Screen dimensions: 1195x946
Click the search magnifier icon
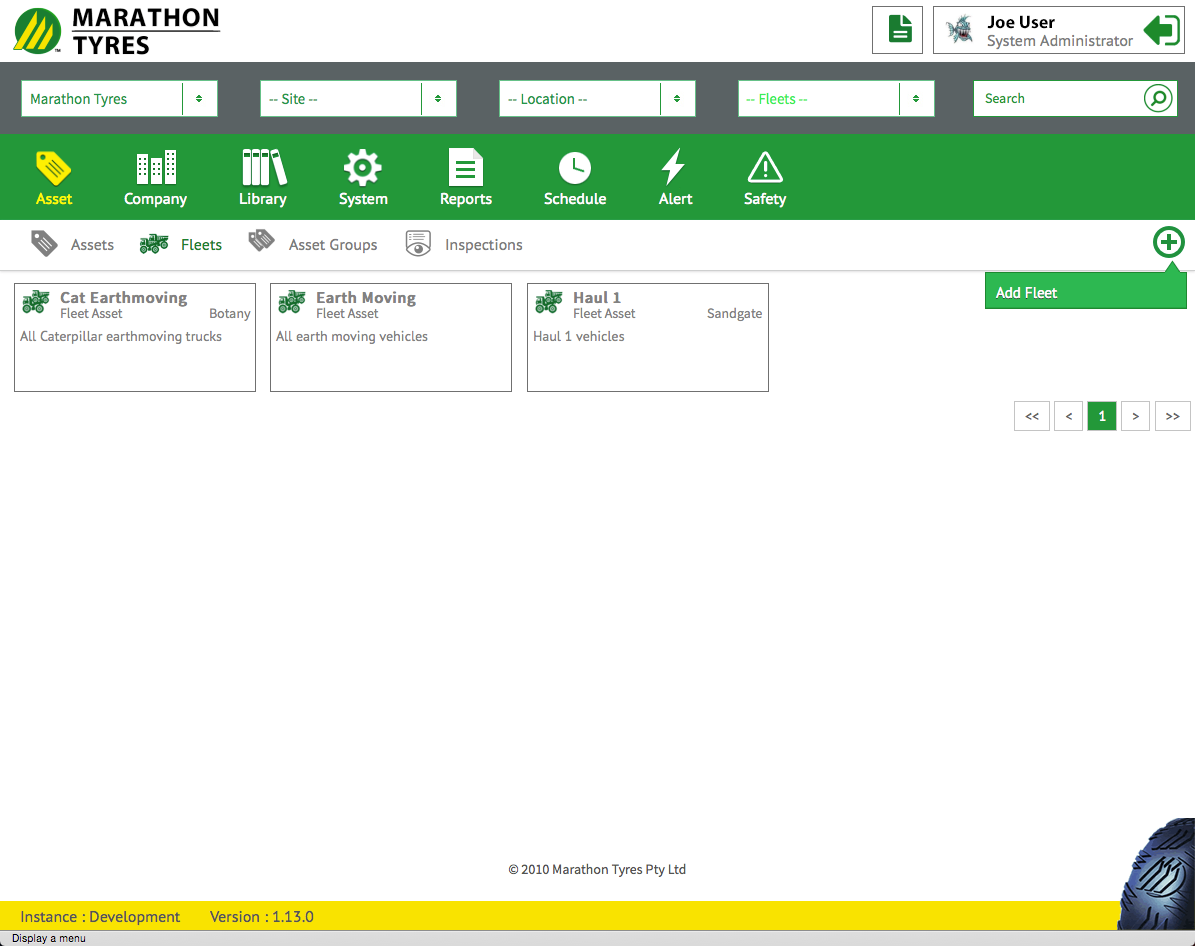1157,99
